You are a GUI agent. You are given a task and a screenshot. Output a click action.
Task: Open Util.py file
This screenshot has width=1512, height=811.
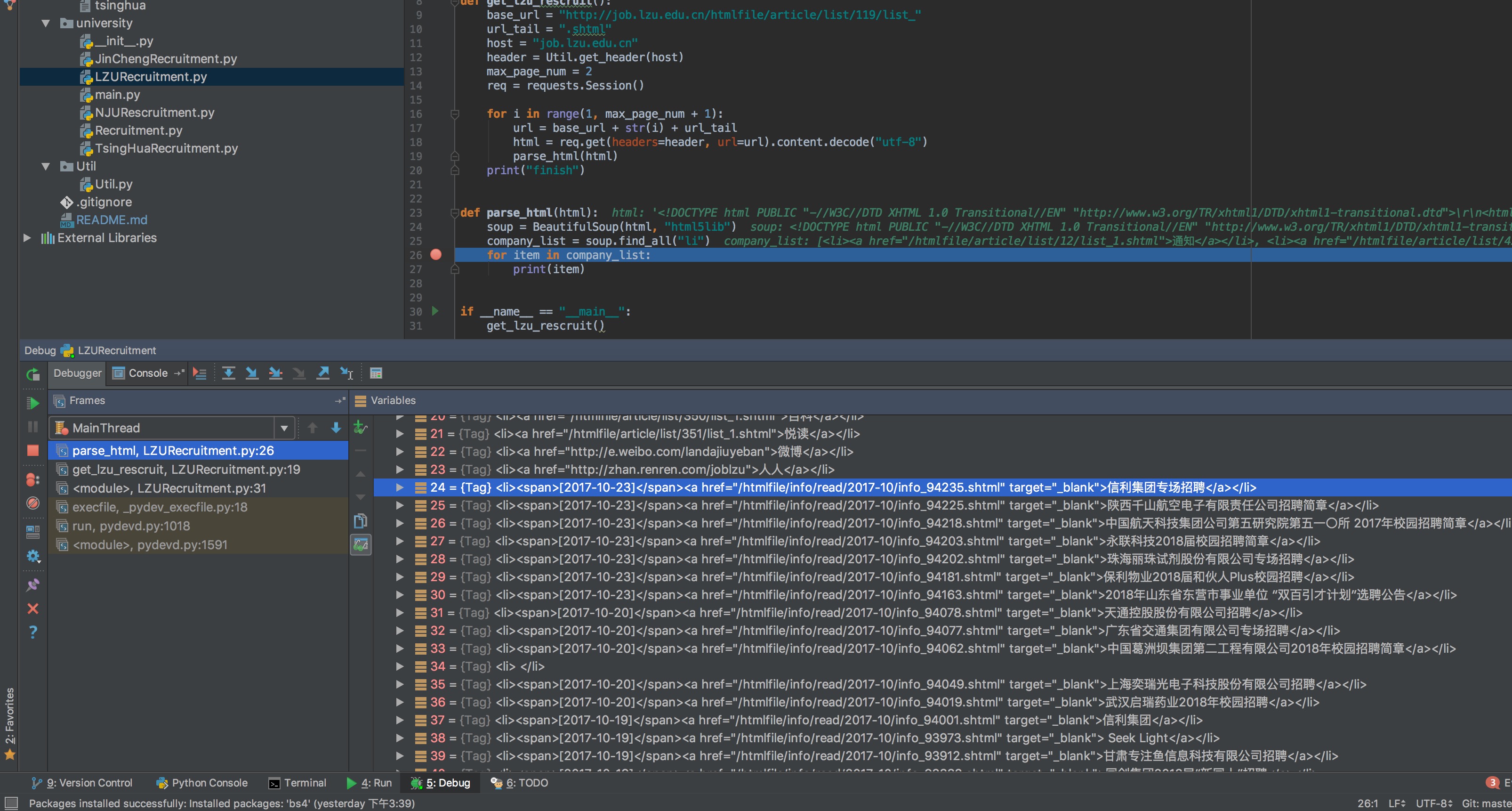pyautogui.click(x=106, y=185)
